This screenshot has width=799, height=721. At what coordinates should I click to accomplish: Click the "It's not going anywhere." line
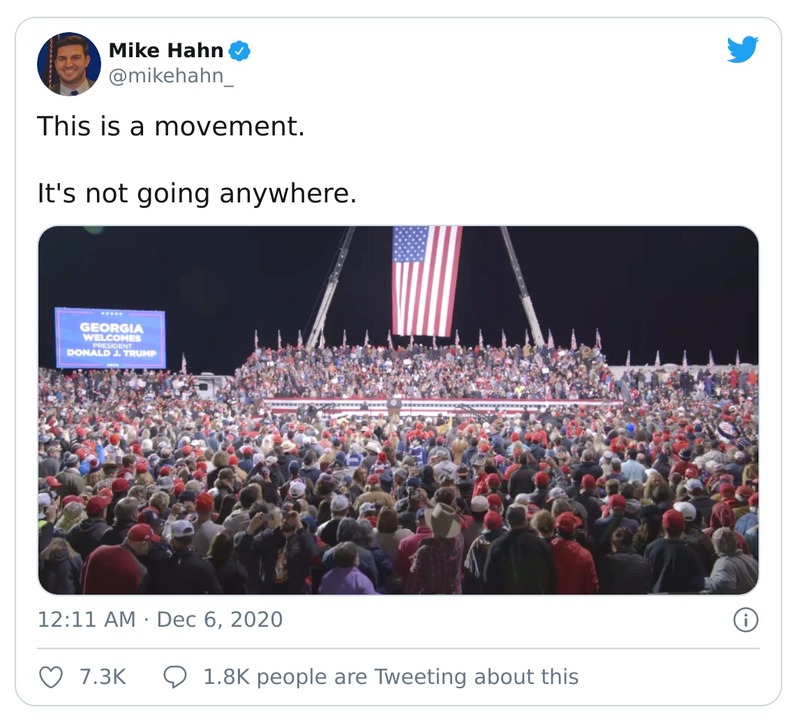[196, 193]
